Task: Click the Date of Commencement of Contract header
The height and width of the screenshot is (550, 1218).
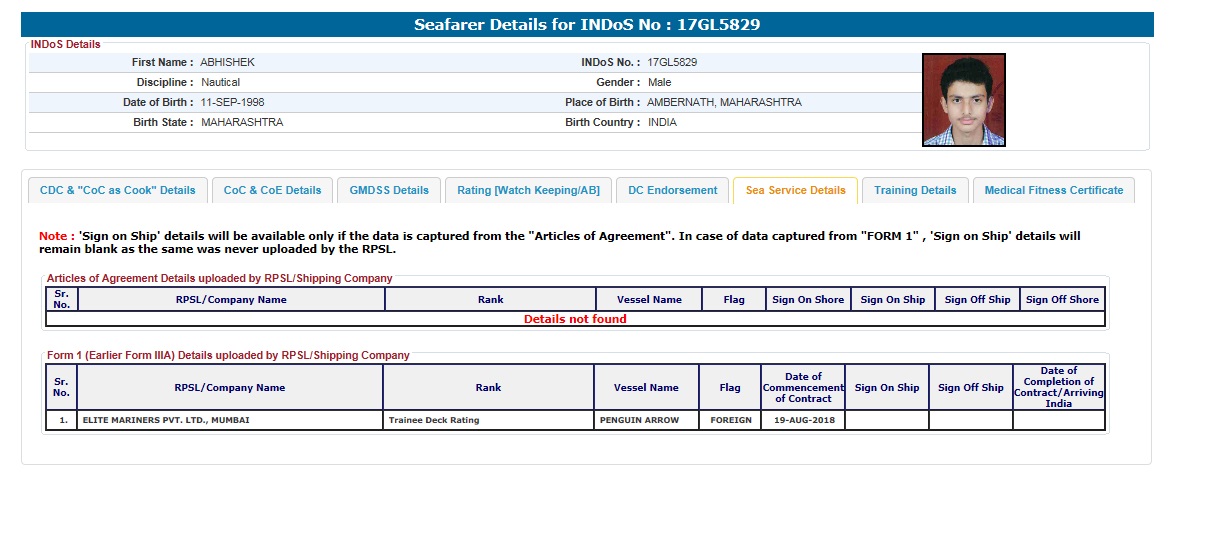Action: click(x=802, y=387)
